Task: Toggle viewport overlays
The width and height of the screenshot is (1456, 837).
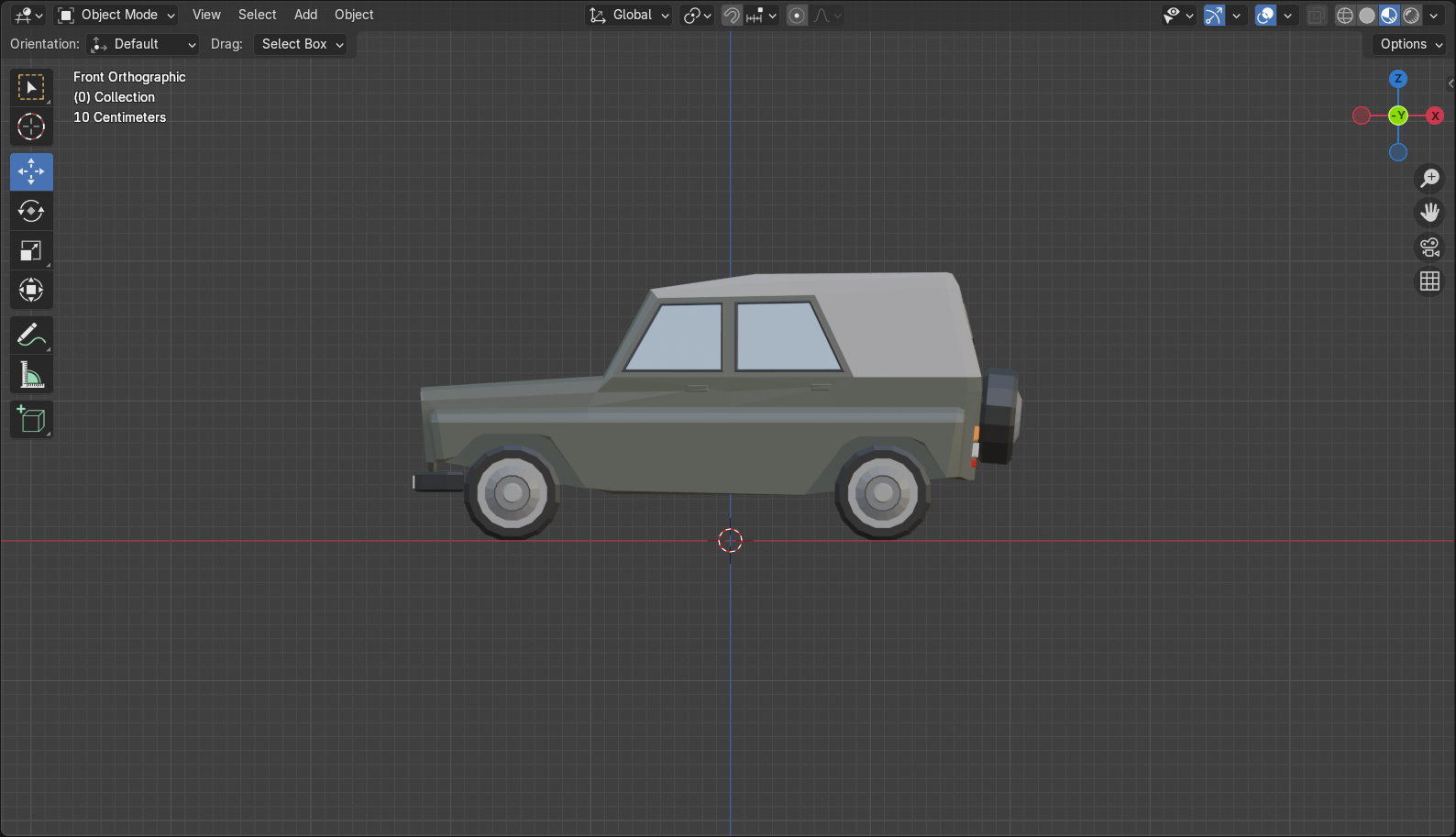Action: 1265,15
